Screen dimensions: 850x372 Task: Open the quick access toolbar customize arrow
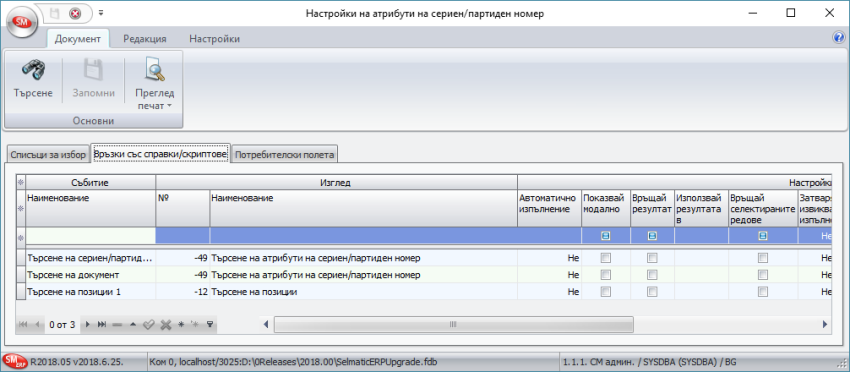(101, 12)
